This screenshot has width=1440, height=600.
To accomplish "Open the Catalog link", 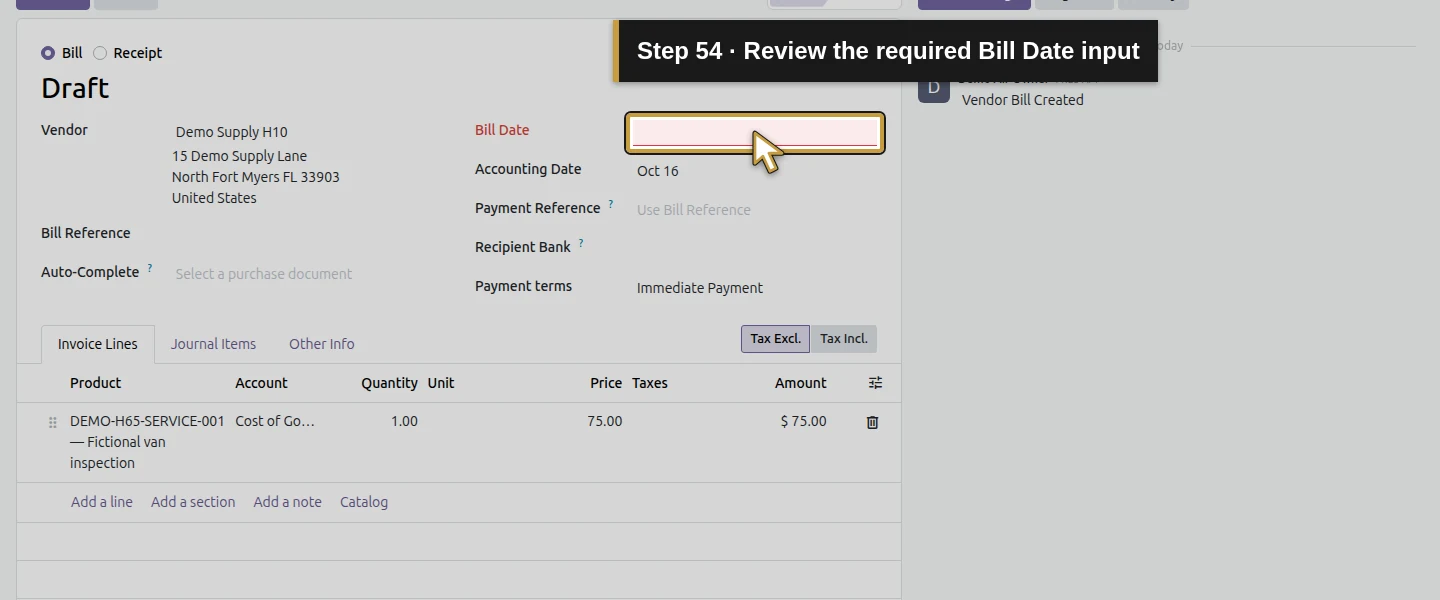I will click(x=364, y=502).
